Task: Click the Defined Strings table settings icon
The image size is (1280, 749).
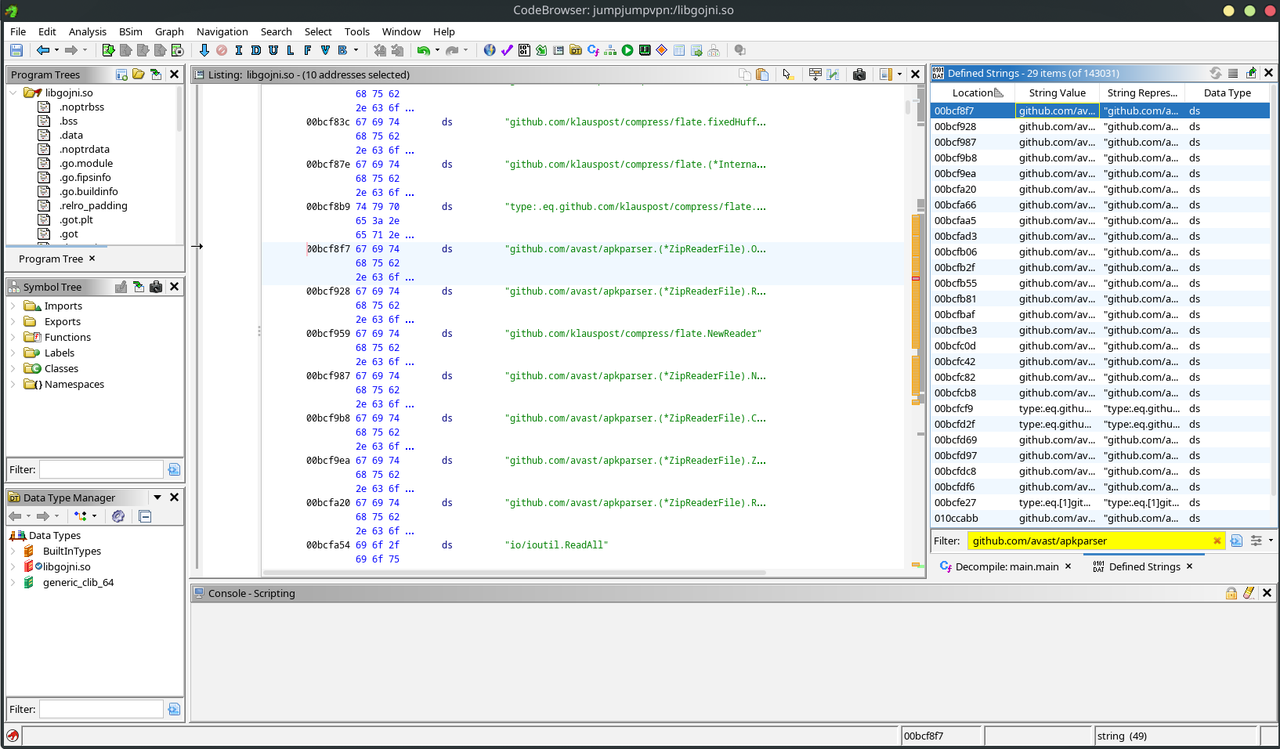Action: (1233, 73)
